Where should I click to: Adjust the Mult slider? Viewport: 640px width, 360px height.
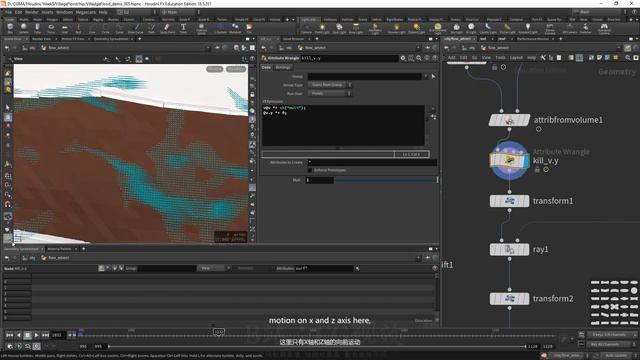pos(386,180)
